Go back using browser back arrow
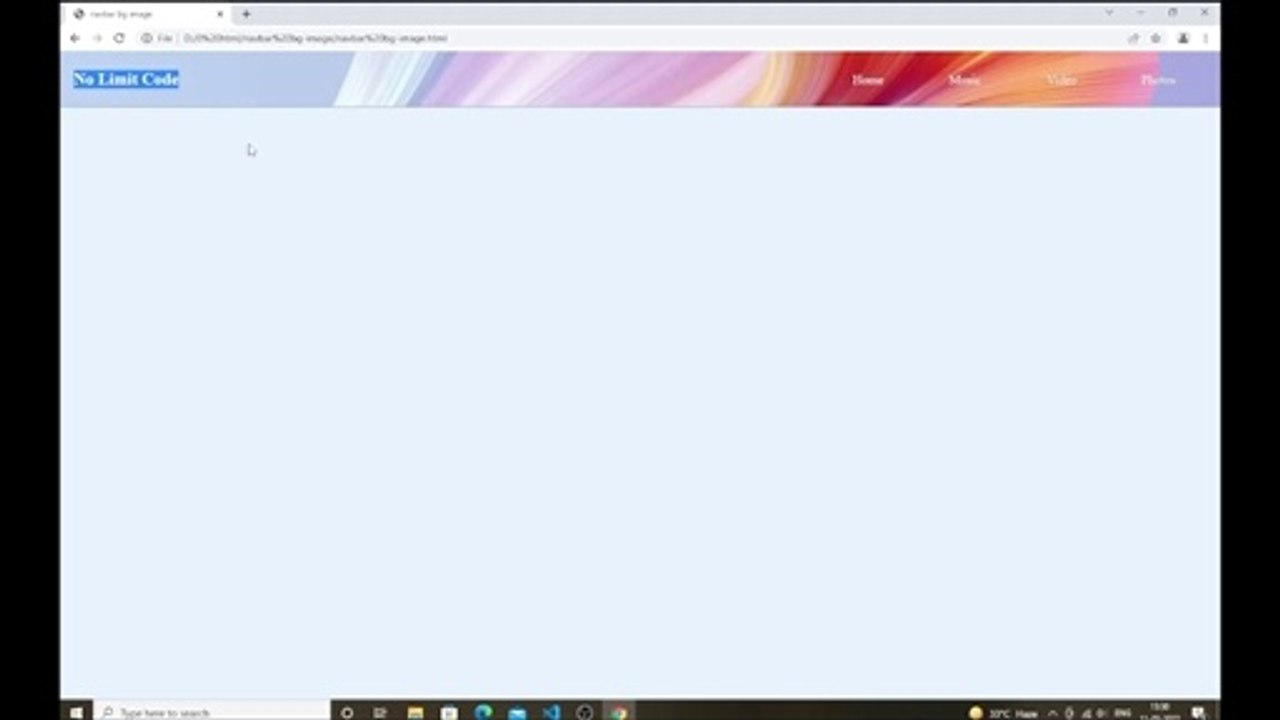 75,38
